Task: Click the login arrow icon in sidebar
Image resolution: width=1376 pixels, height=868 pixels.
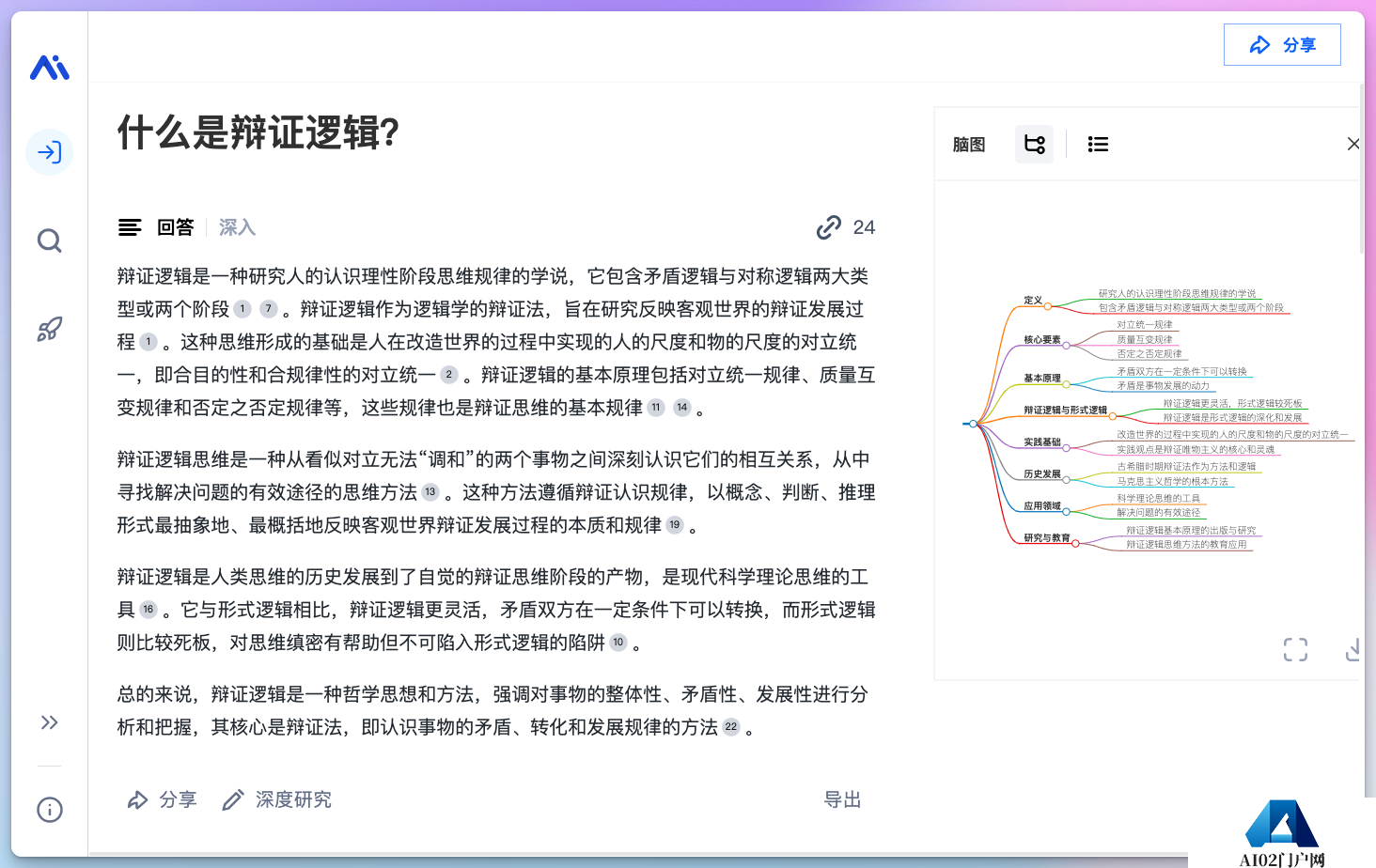Action: pos(49,152)
